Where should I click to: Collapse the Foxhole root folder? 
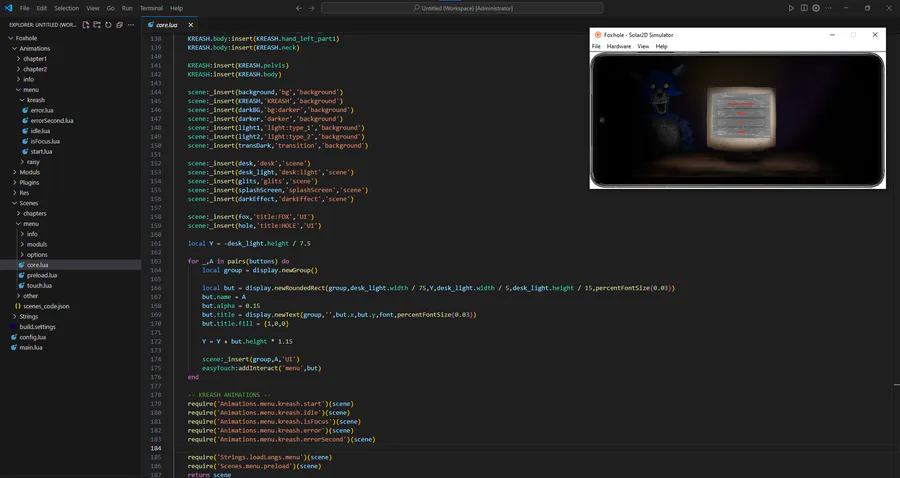(x=26, y=38)
